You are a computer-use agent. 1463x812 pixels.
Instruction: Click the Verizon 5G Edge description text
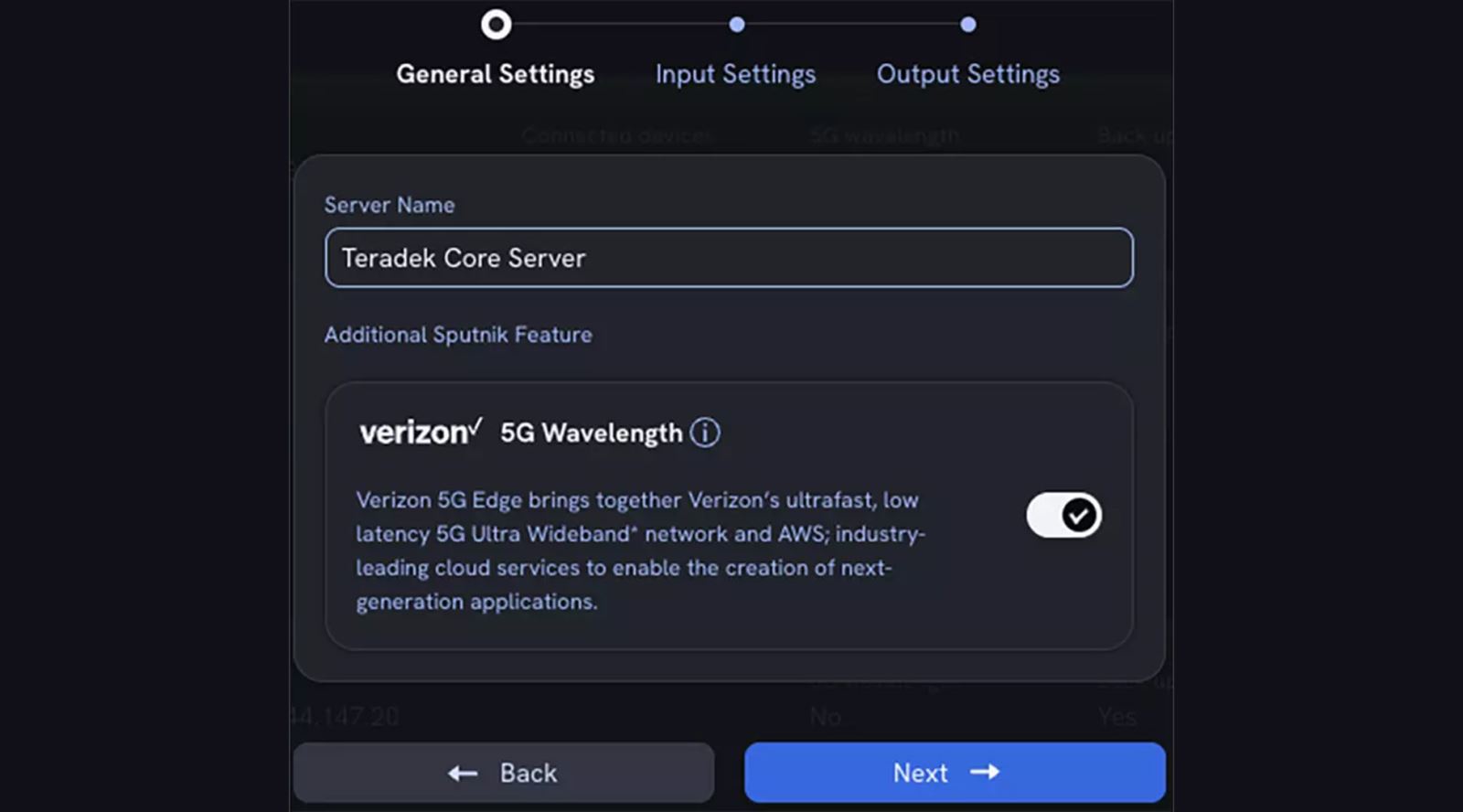[638, 550]
